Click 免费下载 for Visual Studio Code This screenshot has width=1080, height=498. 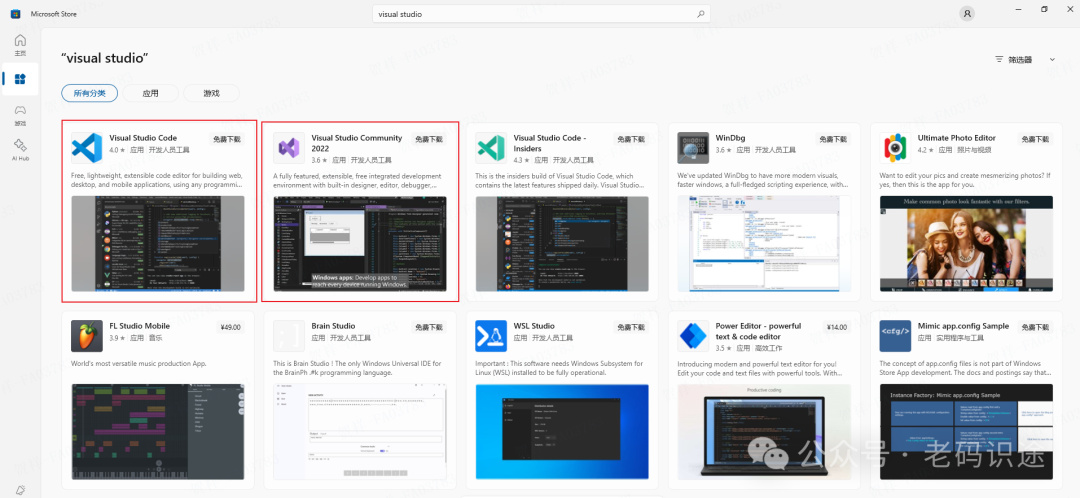tap(227, 139)
